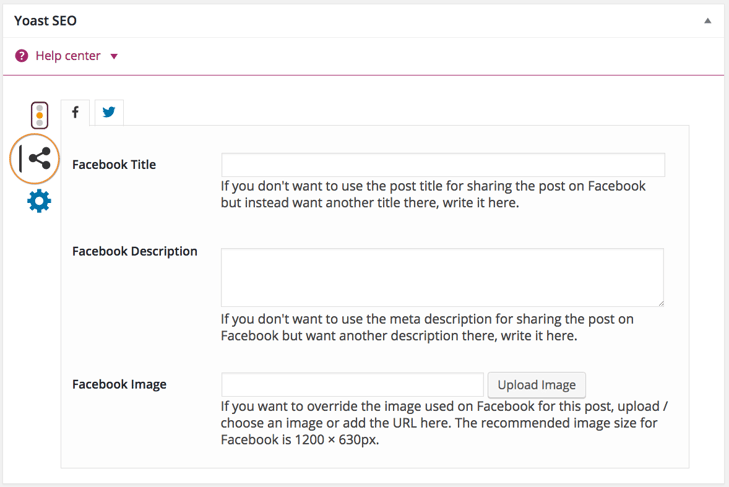Click the Facebook Description label
Image resolution: width=729 pixels, height=487 pixels.
tap(135, 252)
